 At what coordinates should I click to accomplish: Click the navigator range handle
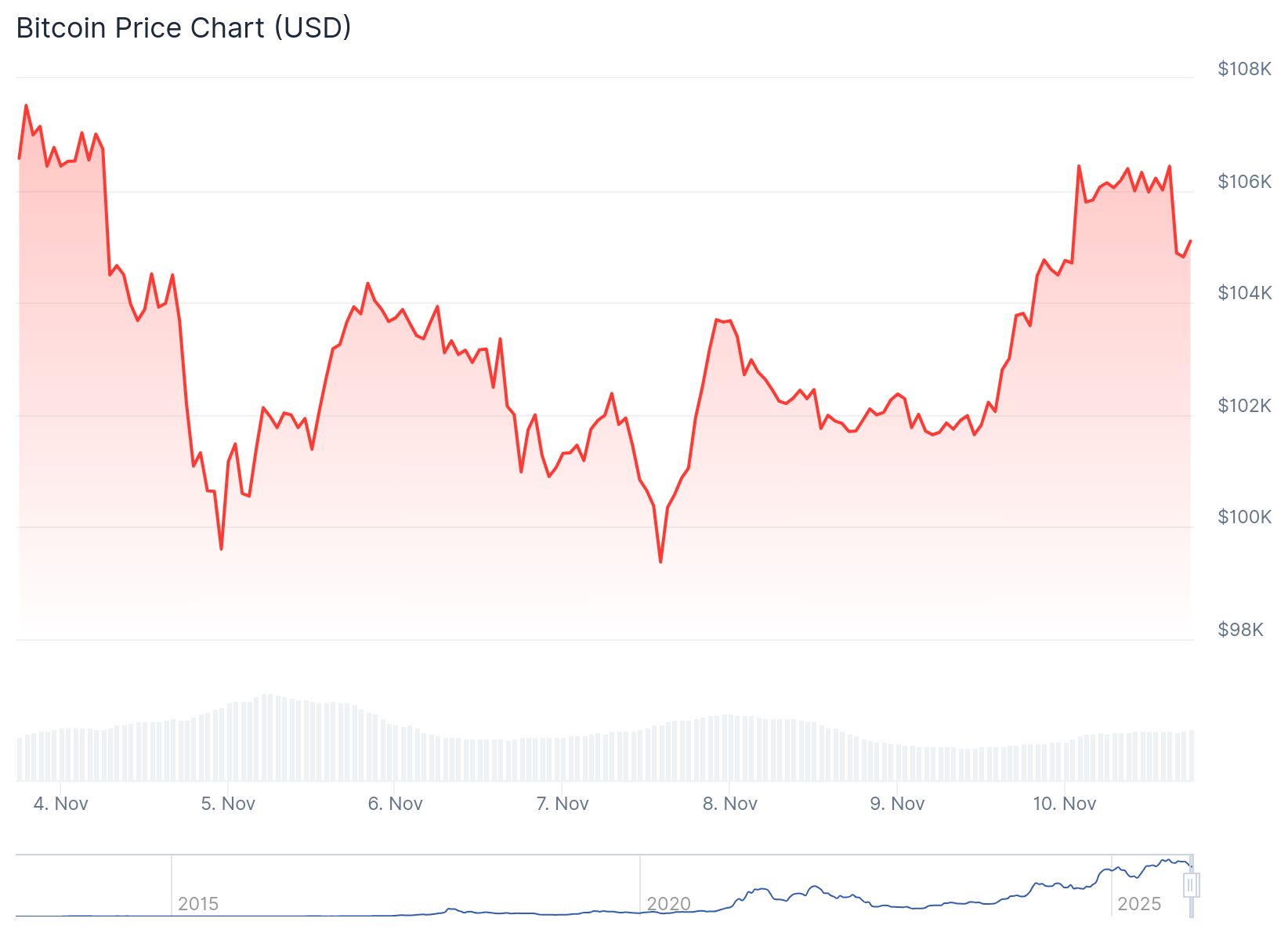[x=1191, y=885]
